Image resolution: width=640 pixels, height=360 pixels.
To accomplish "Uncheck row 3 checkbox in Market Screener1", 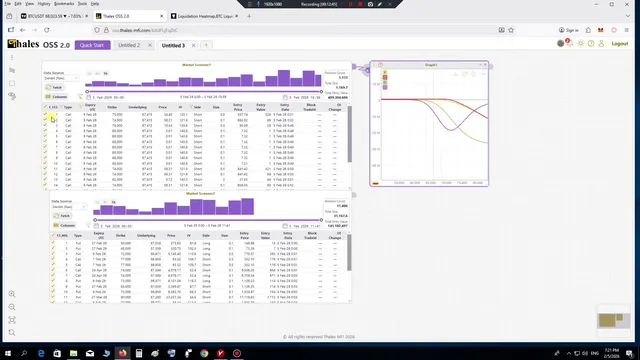I will pyautogui.click(x=45, y=125).
